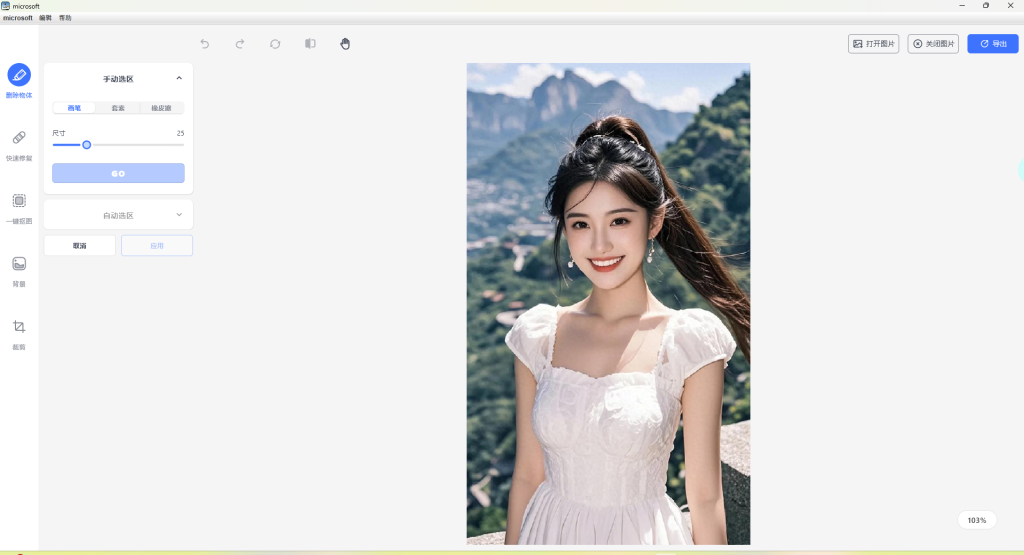Click the size value 25
This screenshot has height=555, width=1024.
180,133
